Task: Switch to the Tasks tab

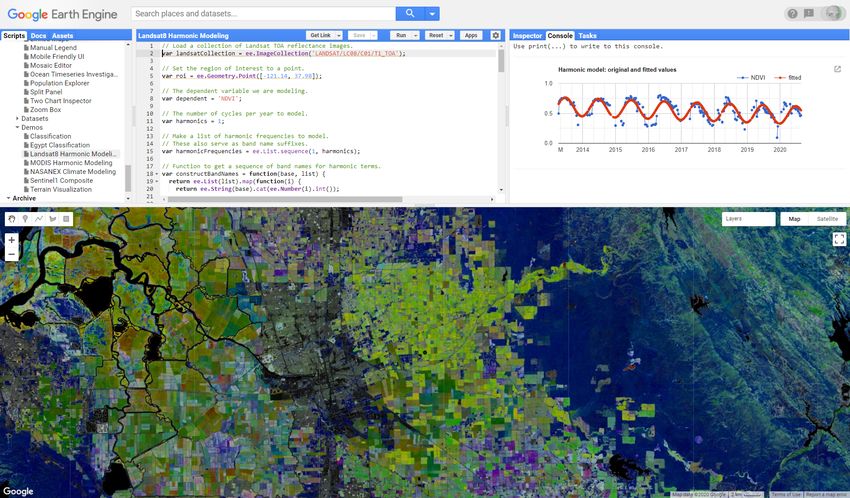Action: coord(587,36)
